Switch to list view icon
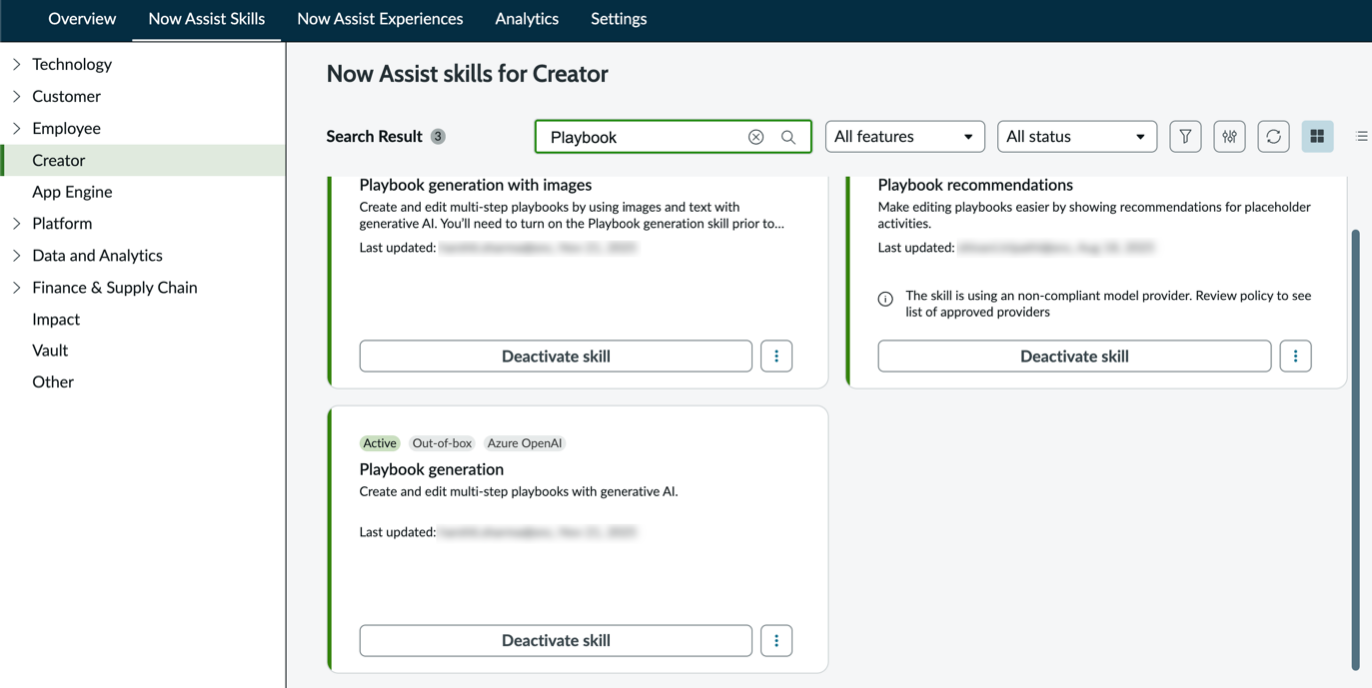 [1361, 137]
